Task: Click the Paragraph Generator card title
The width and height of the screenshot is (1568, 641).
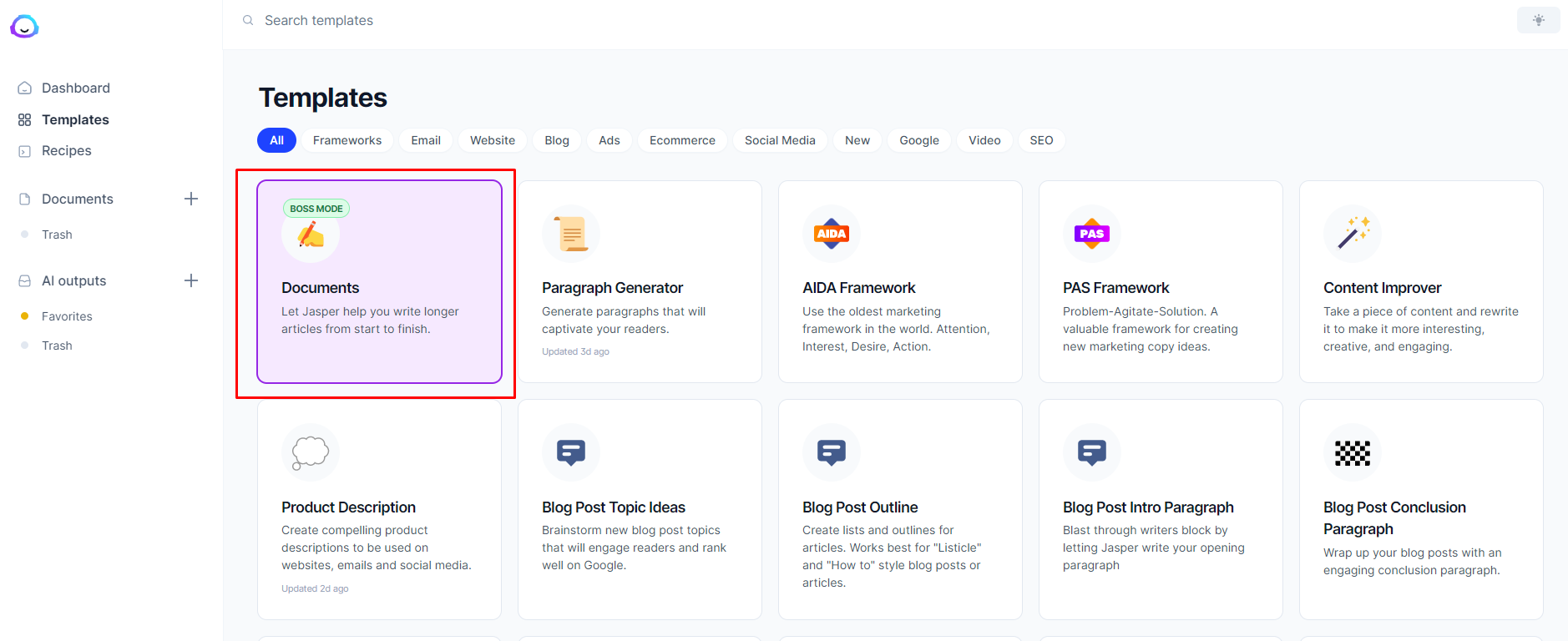Action: click(x=613, y=288)
